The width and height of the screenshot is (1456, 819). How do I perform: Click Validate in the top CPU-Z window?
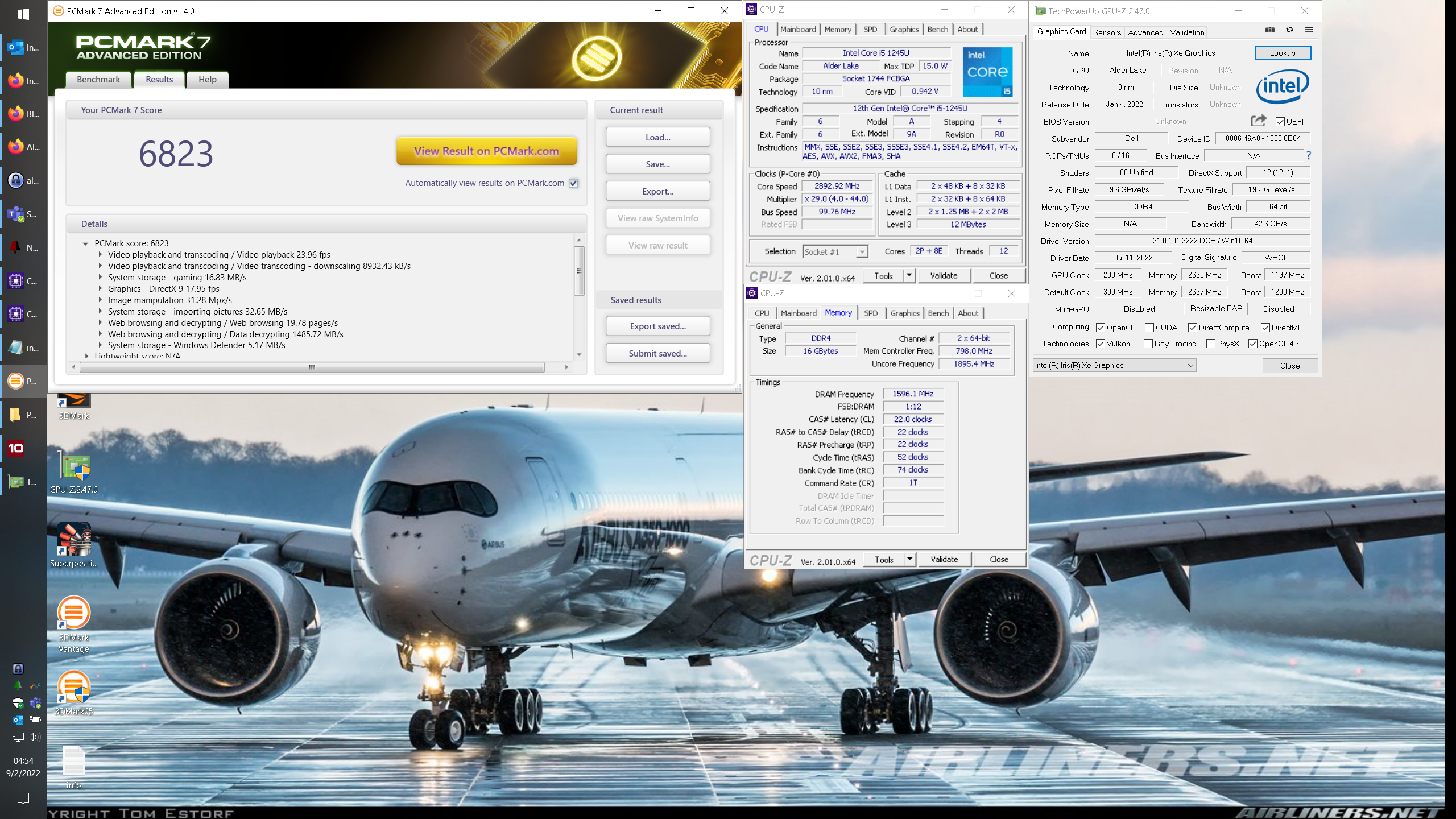[x=944, y=275]
